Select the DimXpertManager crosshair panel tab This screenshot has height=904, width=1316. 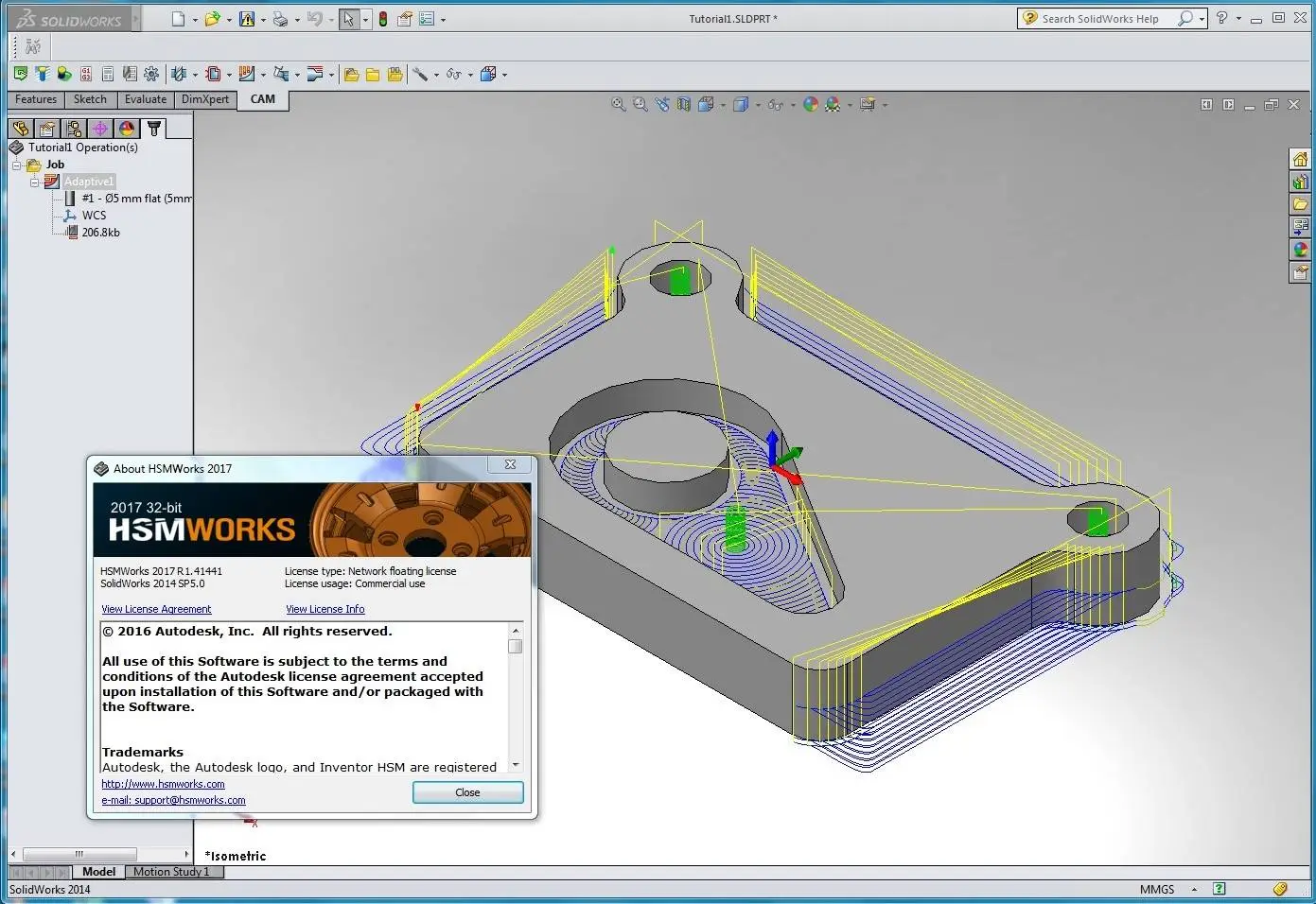tap(100, 129)
